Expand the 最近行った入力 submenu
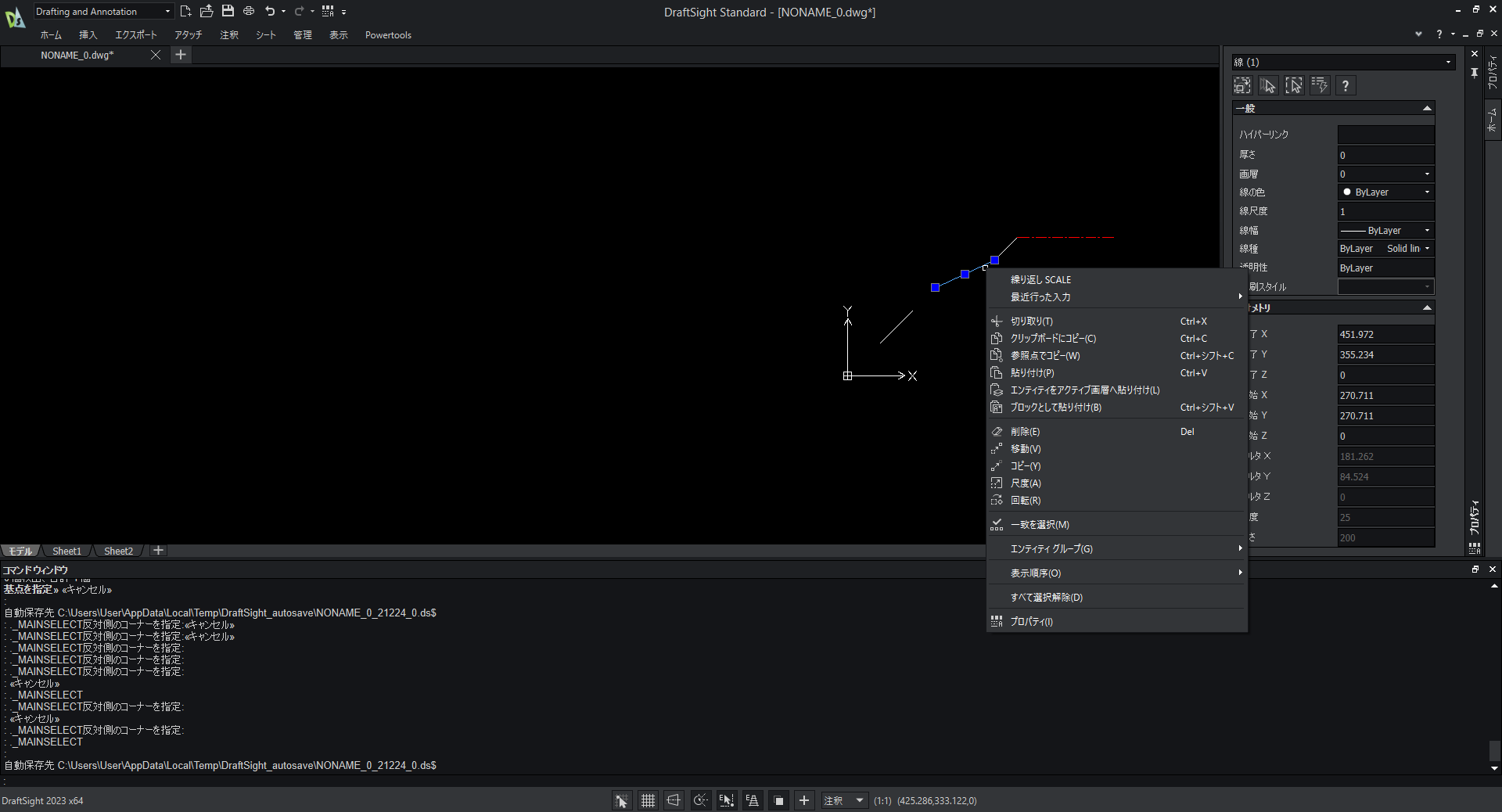 1116,297
